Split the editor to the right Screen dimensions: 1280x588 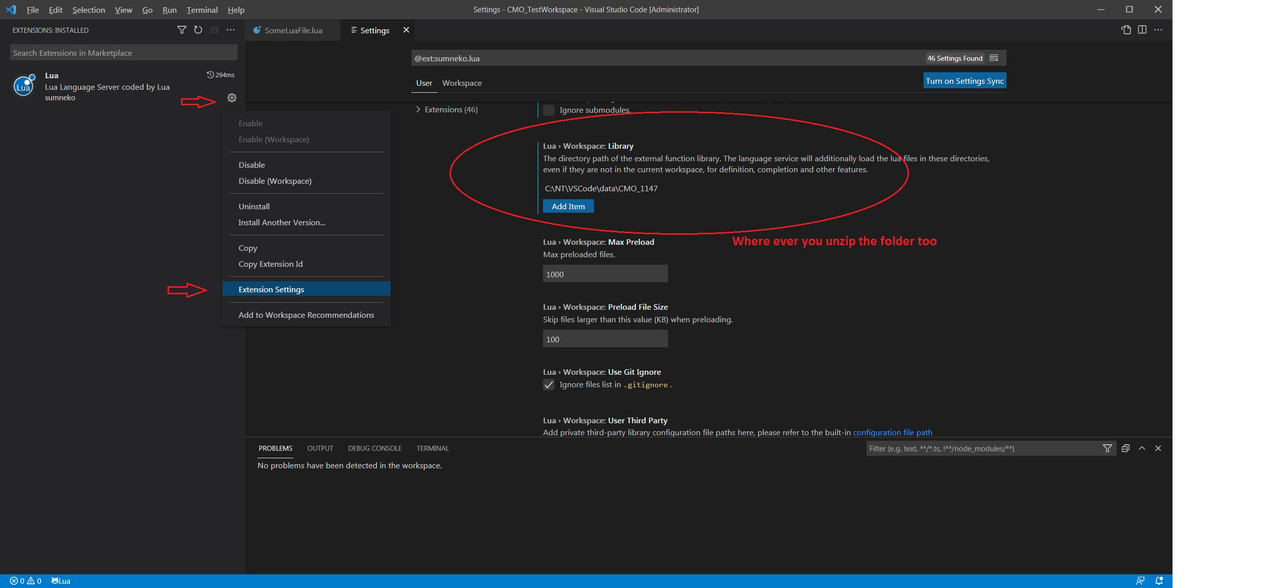[1142, 30]
